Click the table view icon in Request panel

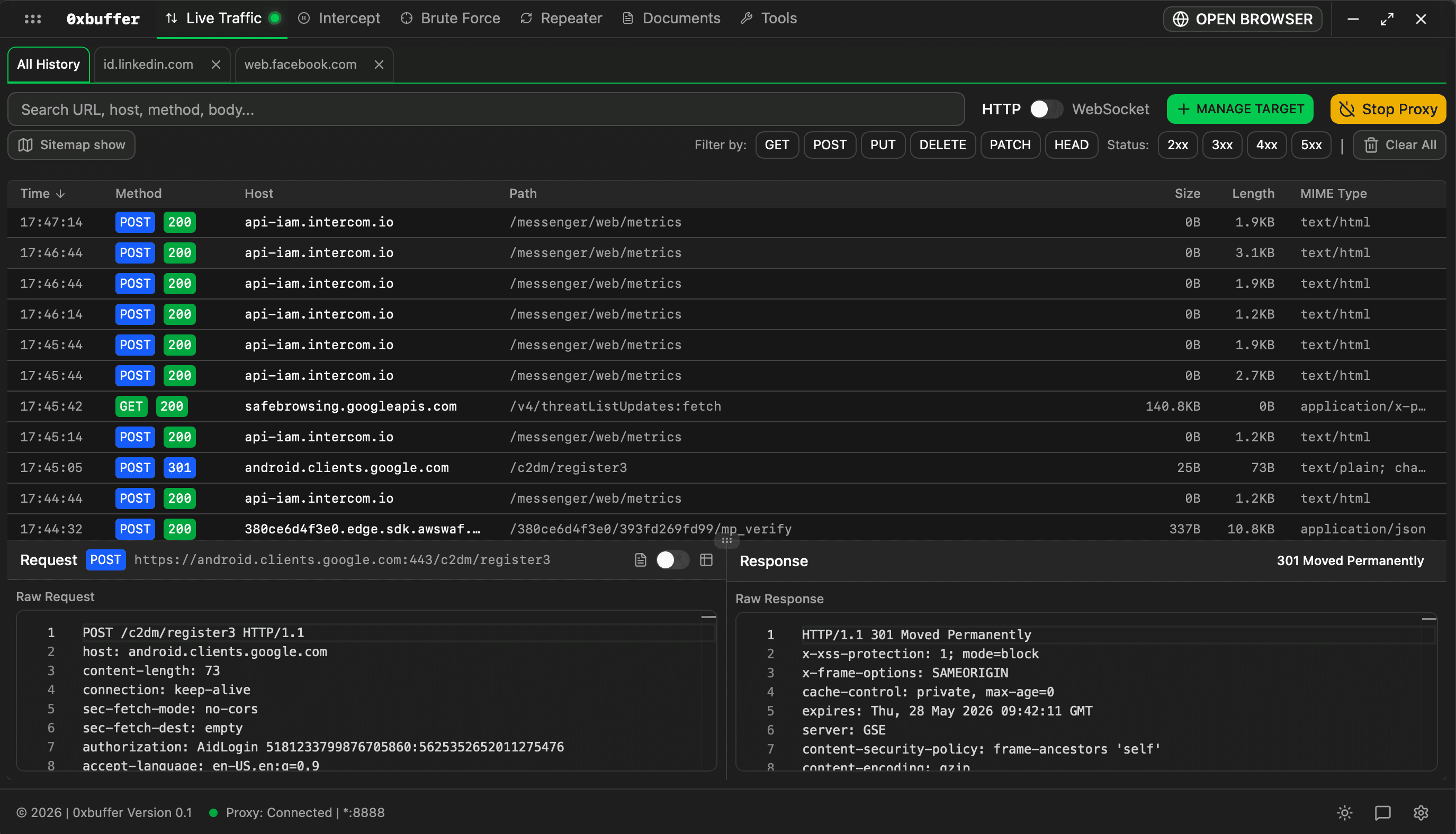tap(706, 560)
